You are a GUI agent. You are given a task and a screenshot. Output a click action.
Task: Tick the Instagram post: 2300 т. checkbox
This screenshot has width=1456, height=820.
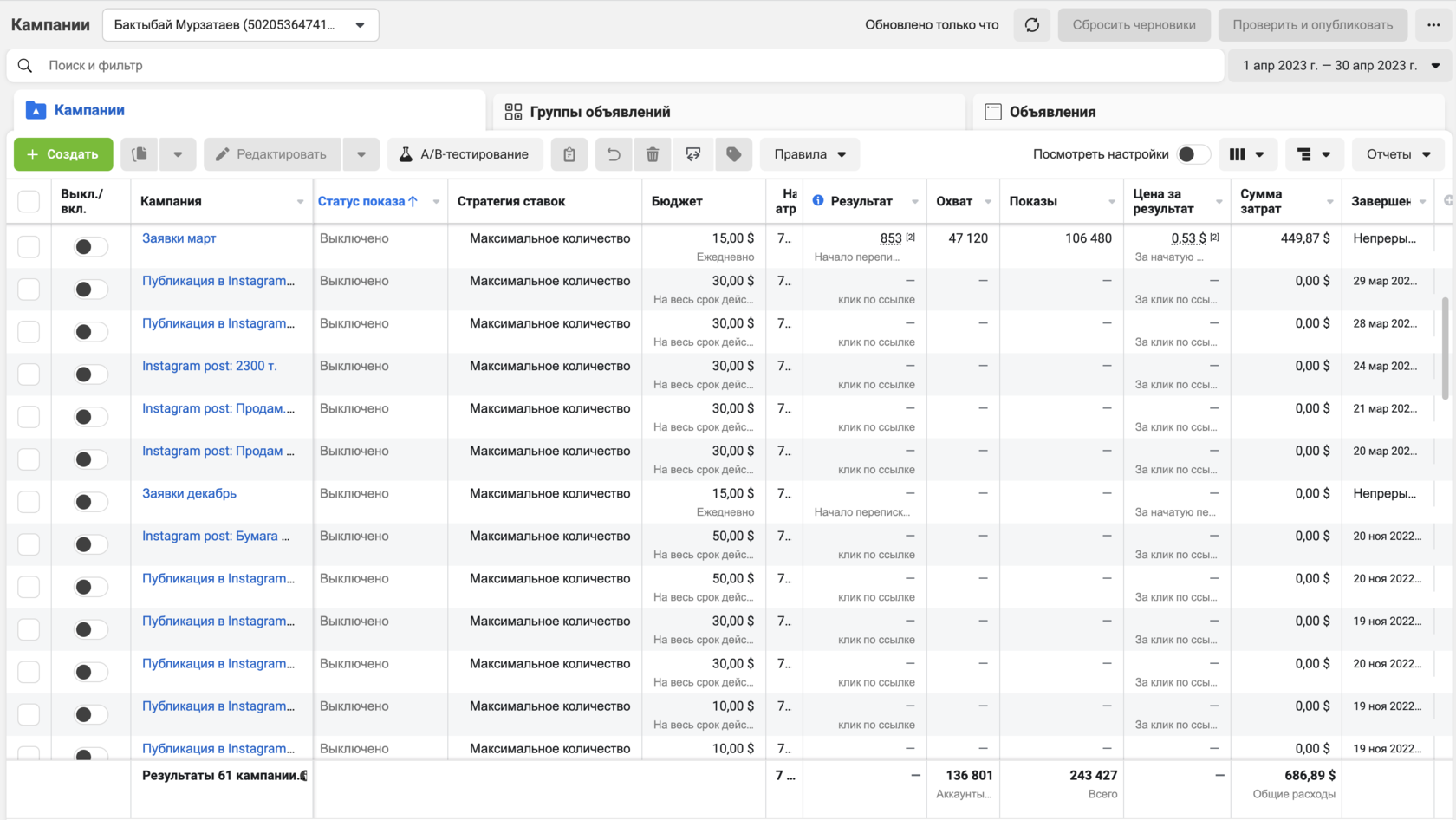point(29,374)
